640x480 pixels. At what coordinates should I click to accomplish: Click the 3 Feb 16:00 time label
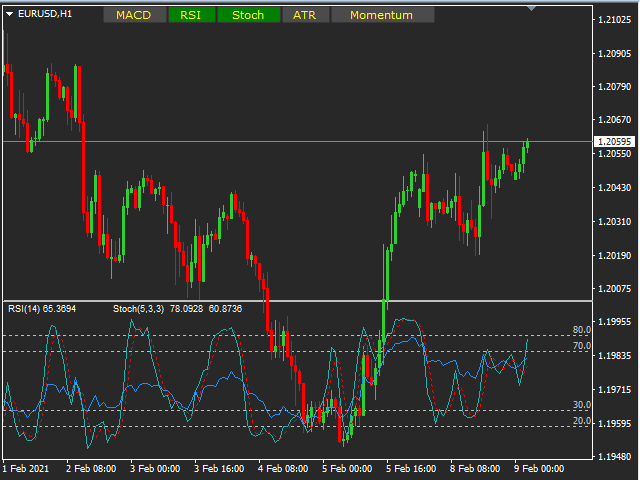[x=219, y=469]
